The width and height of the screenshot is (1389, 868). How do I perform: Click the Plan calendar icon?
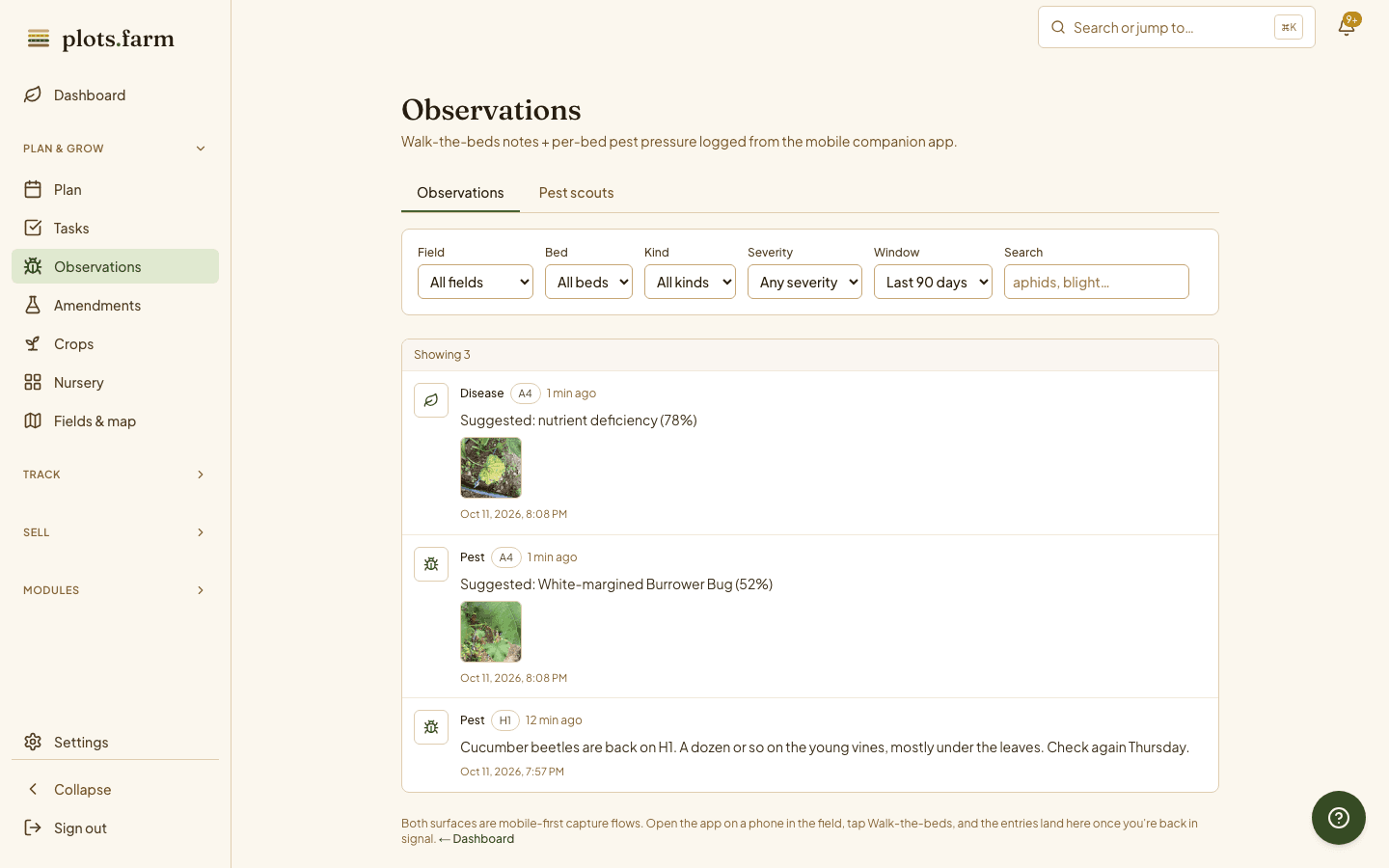[x=33, y=189]
